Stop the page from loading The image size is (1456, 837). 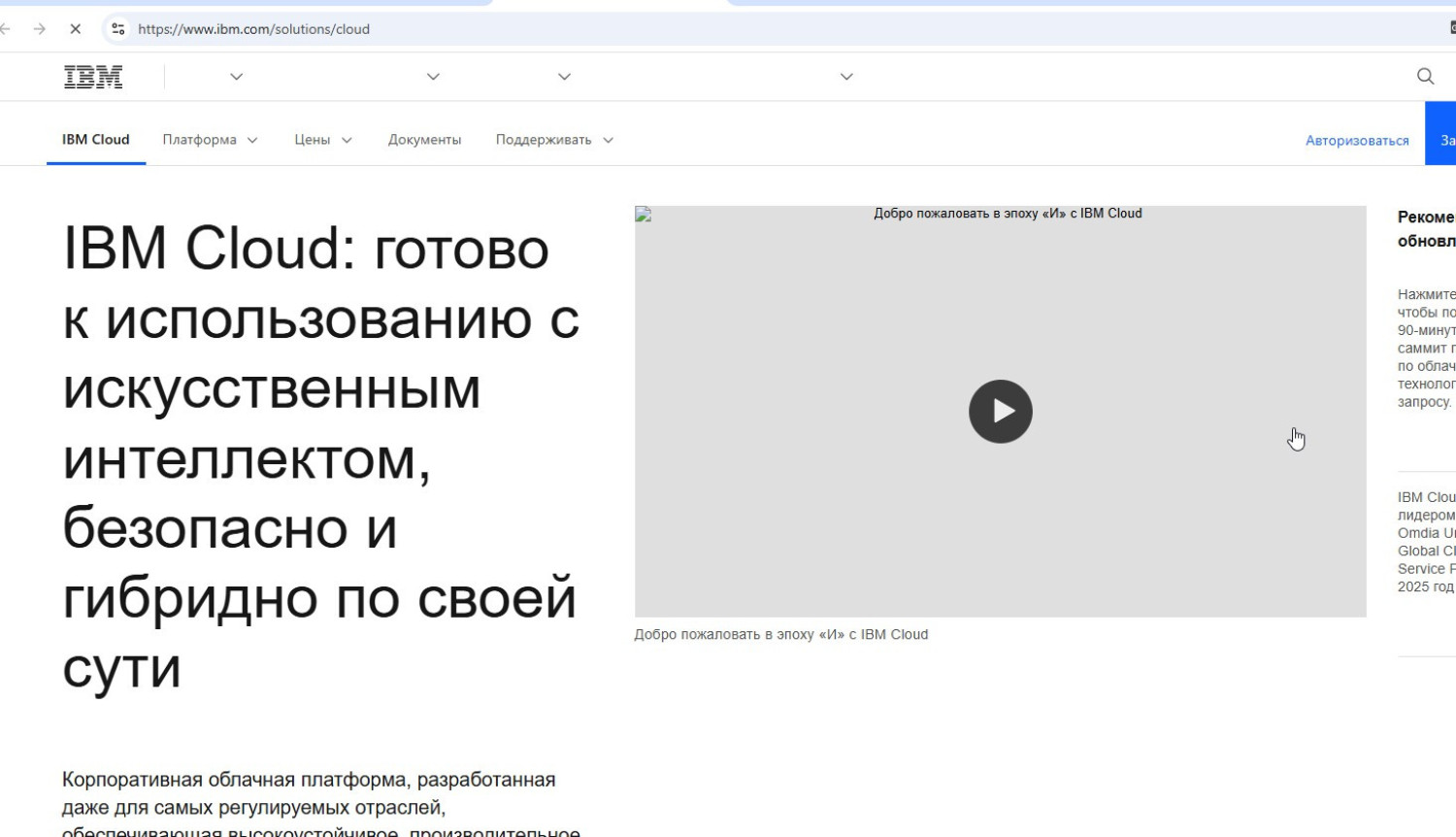[75, 29]
